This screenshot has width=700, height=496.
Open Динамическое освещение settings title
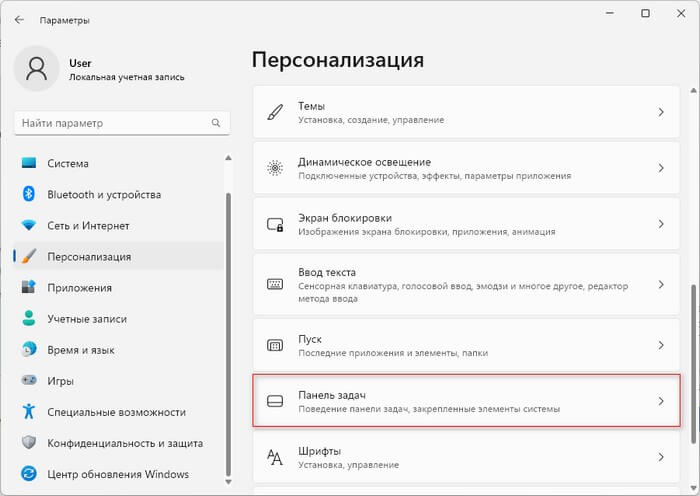365,162
